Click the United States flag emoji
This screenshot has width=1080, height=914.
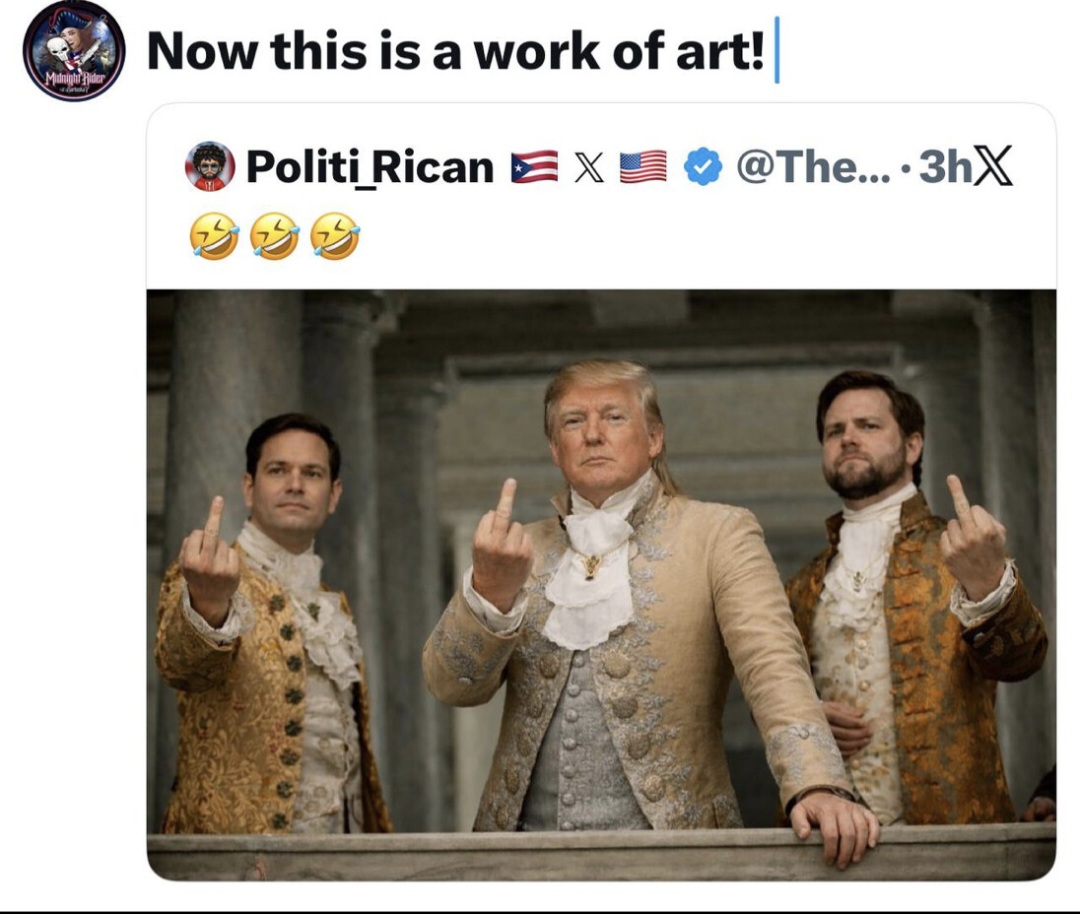643,167
